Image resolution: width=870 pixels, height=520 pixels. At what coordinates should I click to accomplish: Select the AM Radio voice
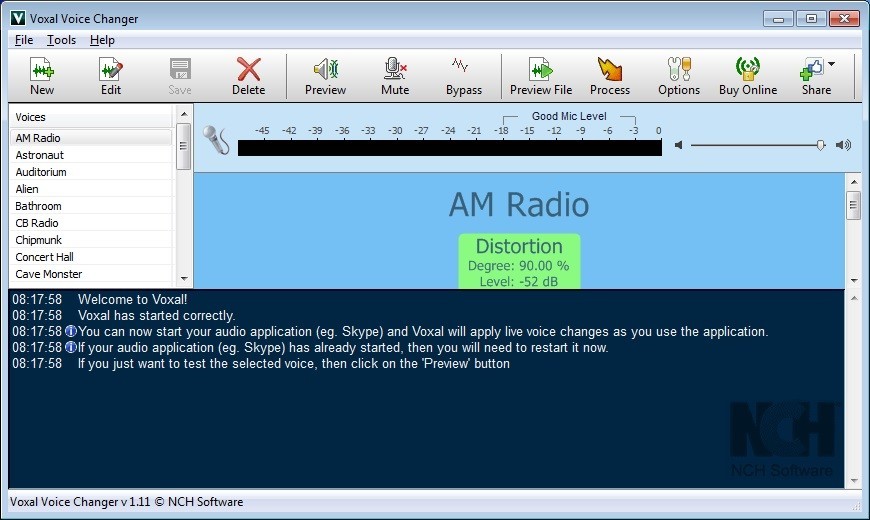click(x=91, y=138)
